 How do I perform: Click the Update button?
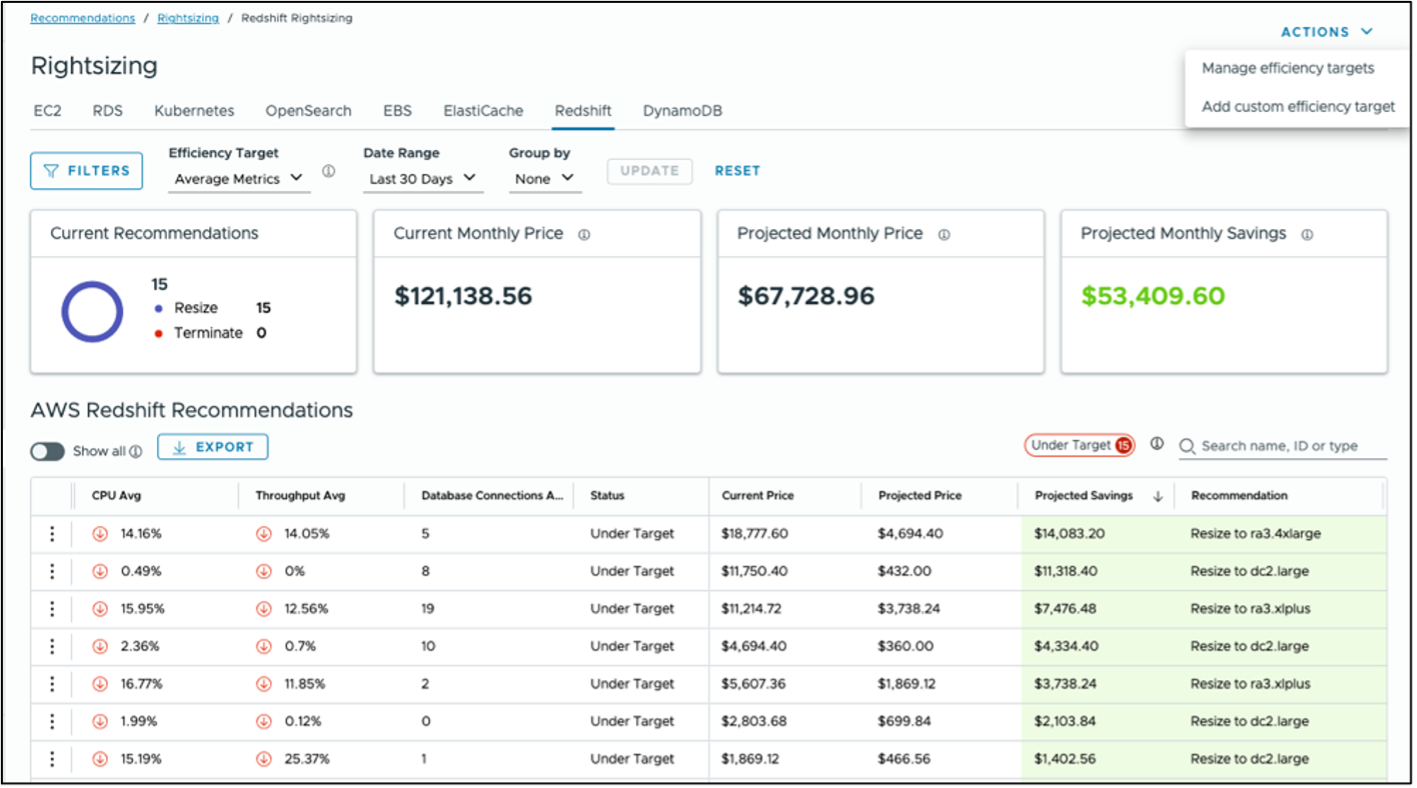click(650, 171)
